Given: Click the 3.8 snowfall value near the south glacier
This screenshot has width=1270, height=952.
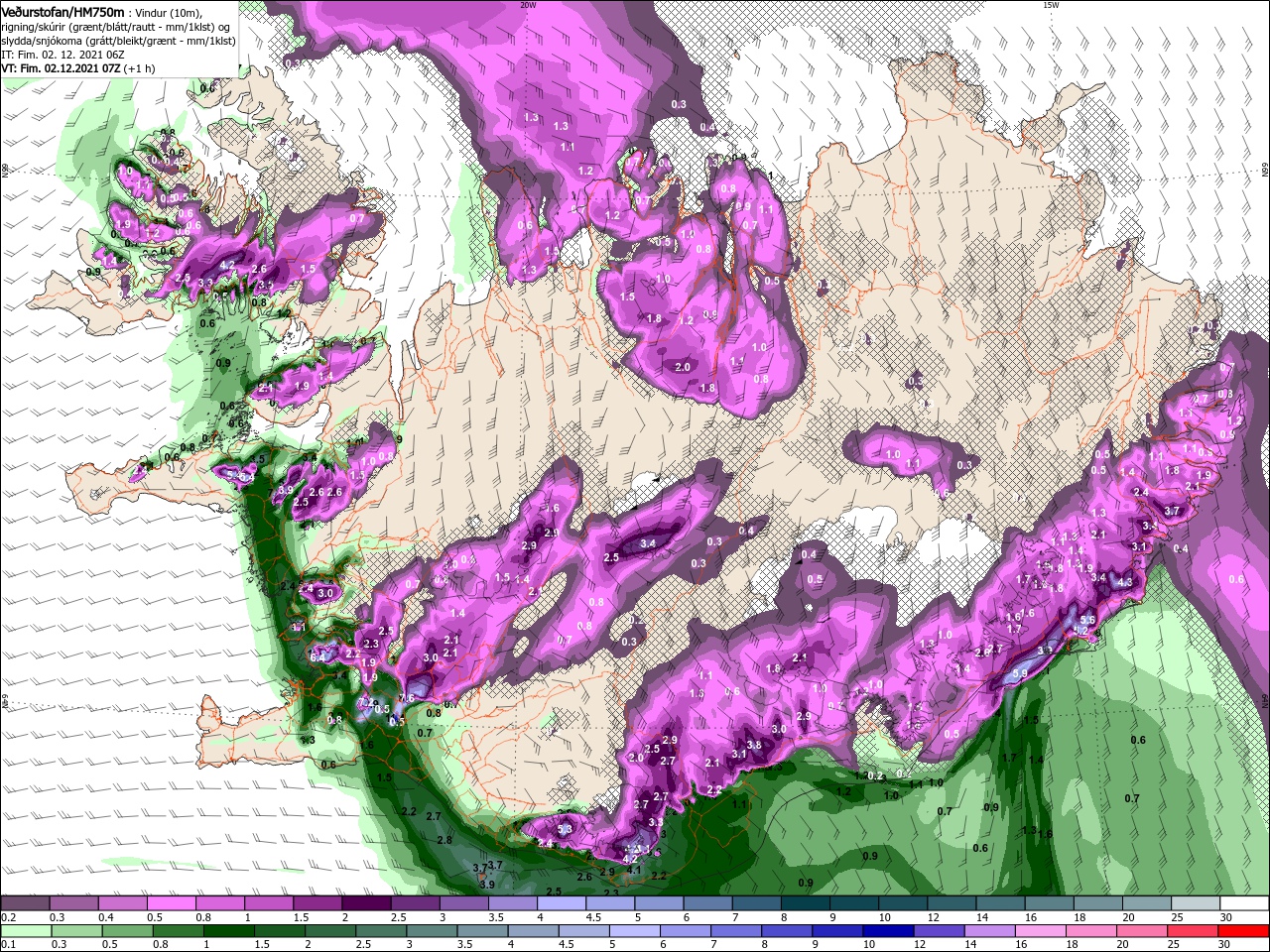Looking at the screenshot, I should pos(753,746).
